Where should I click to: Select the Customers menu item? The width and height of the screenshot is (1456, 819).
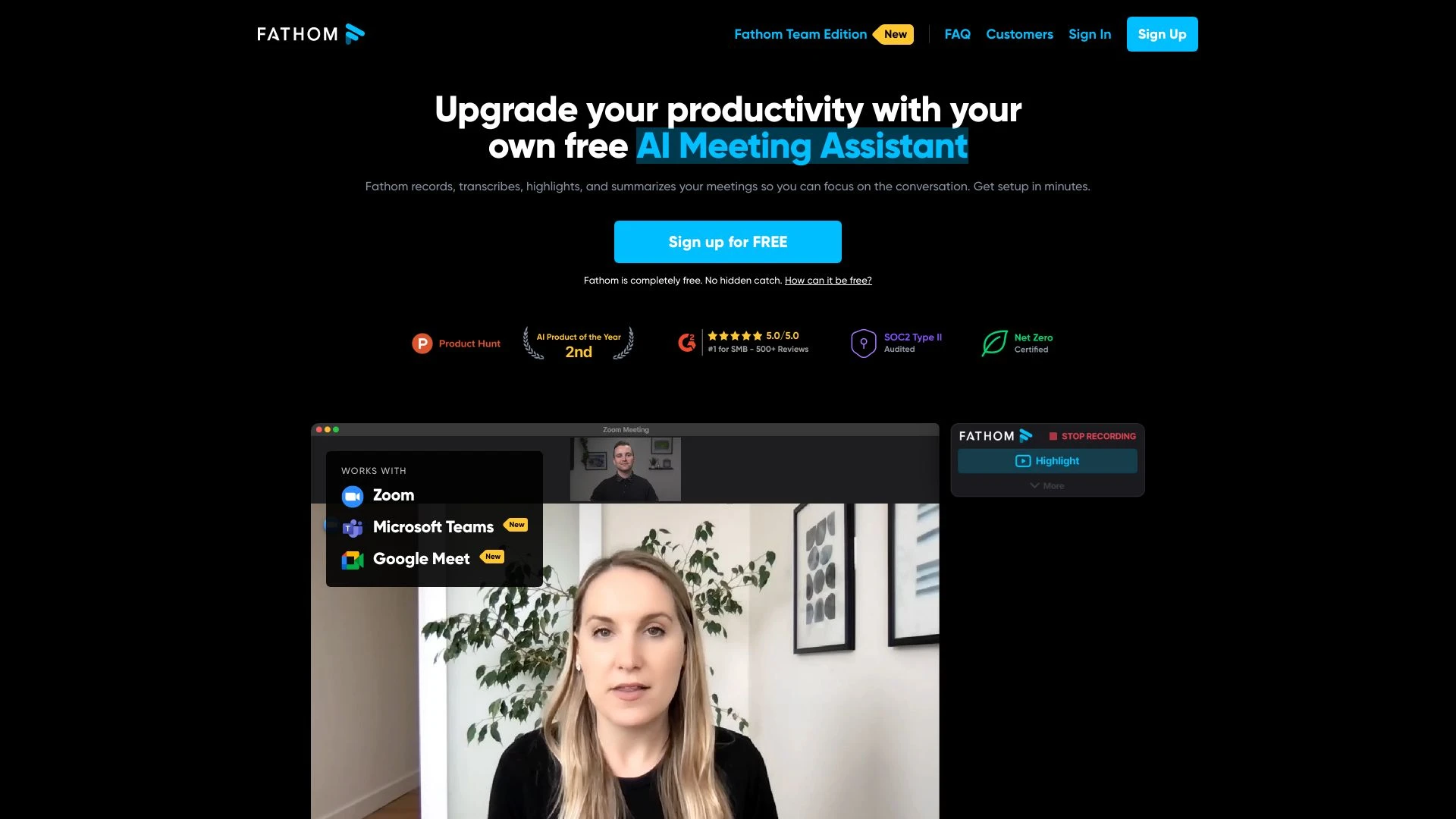tap(1019, 34)
